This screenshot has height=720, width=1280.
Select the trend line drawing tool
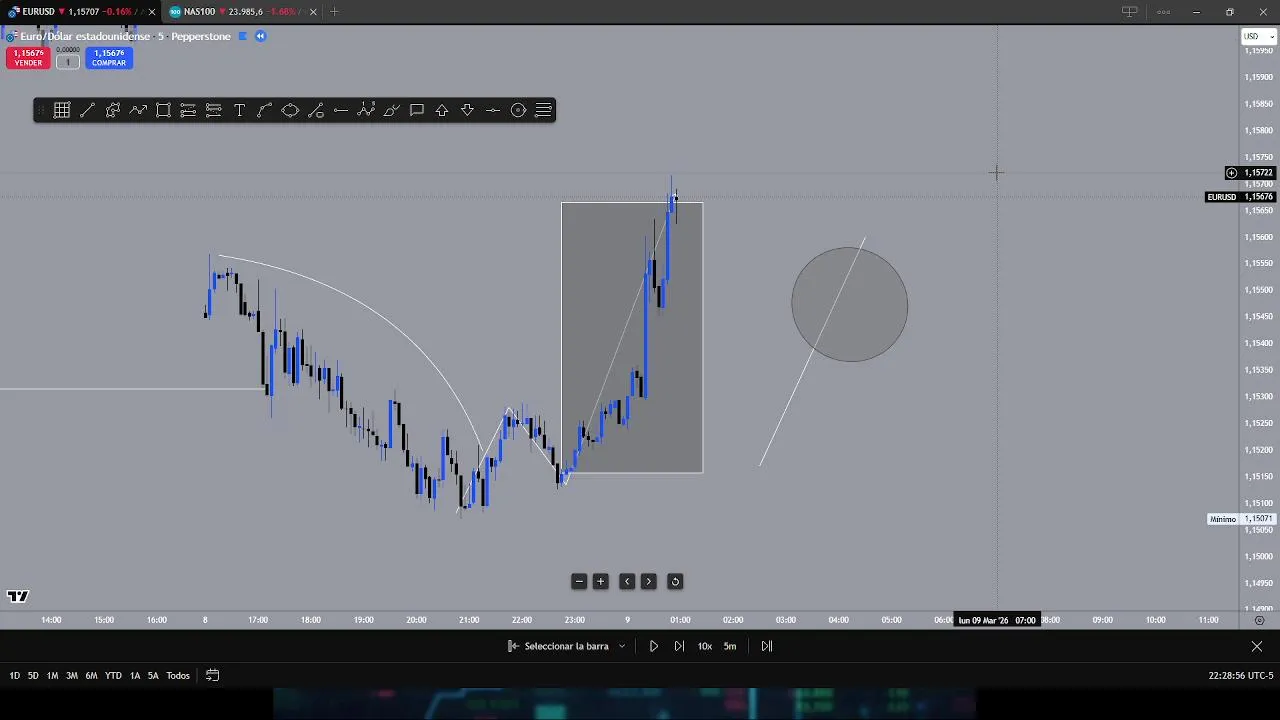[x=87, y=110]
